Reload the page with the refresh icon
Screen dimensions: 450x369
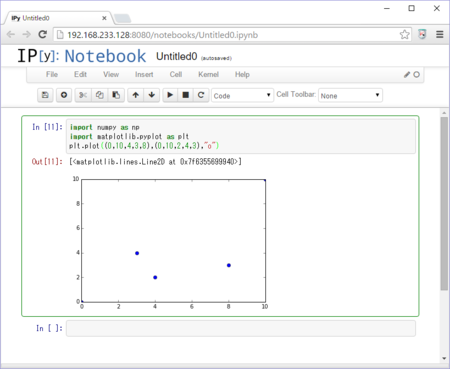(42, 34)
